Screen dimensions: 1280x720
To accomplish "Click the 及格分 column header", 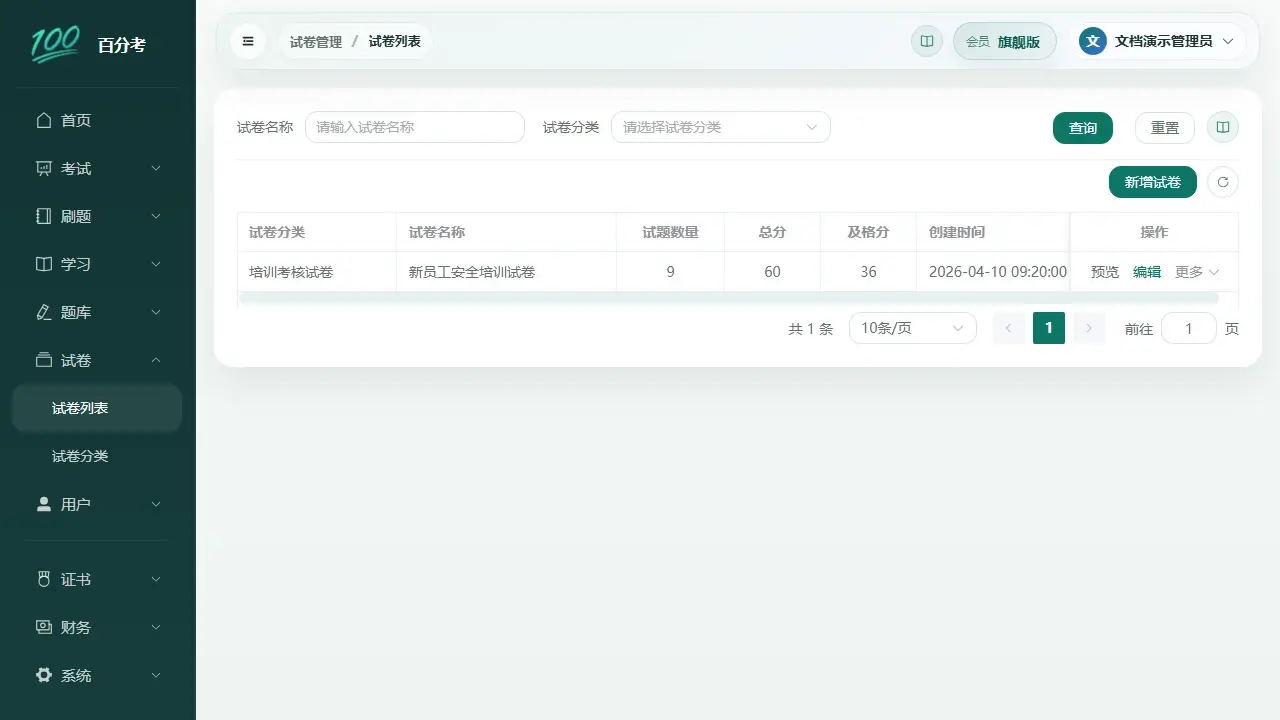I will (x=869, y=232).
